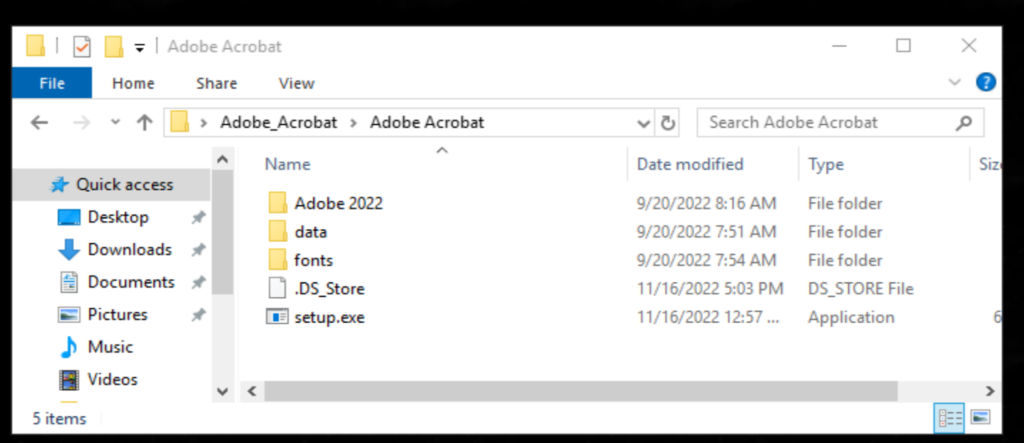Screen dimensions: 1024x443
Task: Open the address bar history dropdown
Action: pyautogui.click(x=644, y=123)
